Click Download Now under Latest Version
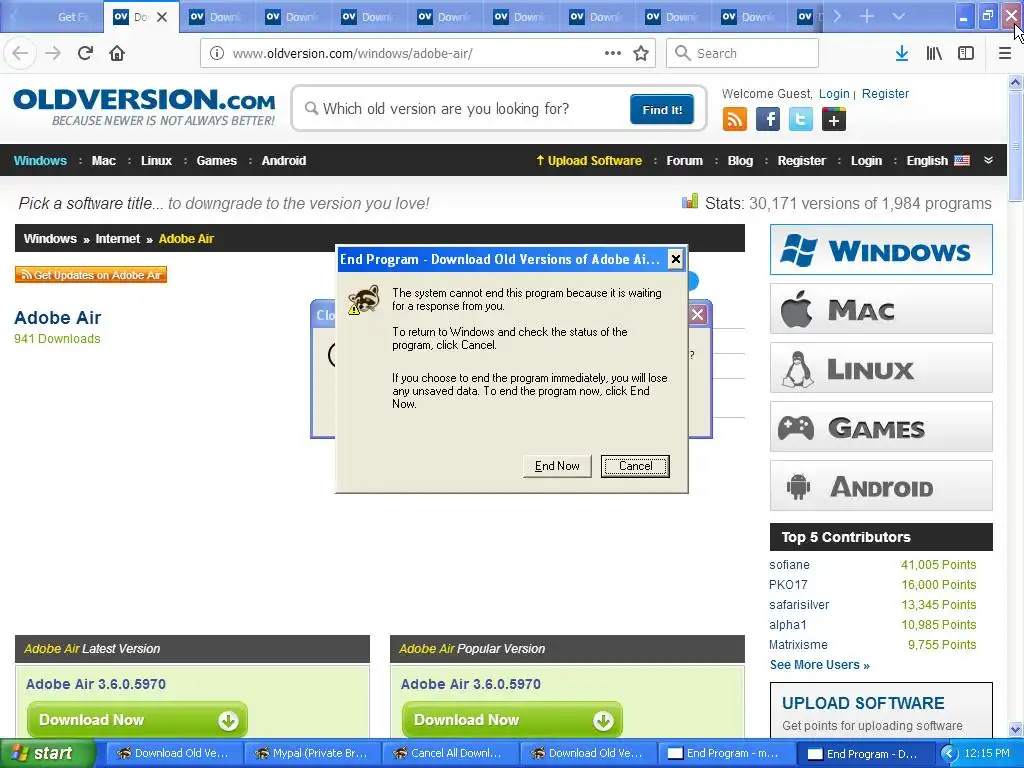1024x768 pixels. tap(137, 720)
